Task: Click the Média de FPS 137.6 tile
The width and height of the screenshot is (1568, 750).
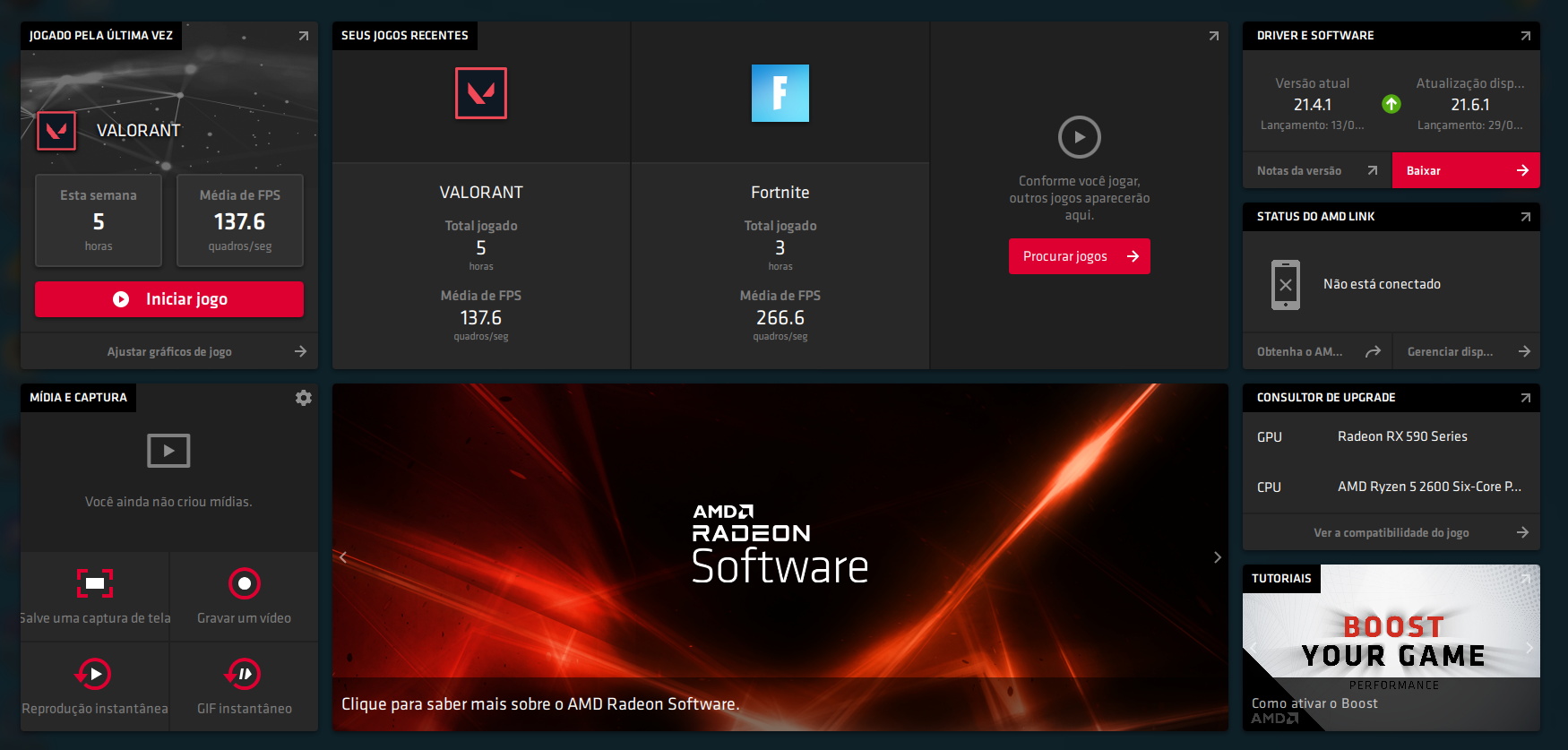Action: click(x=240, y=220)
